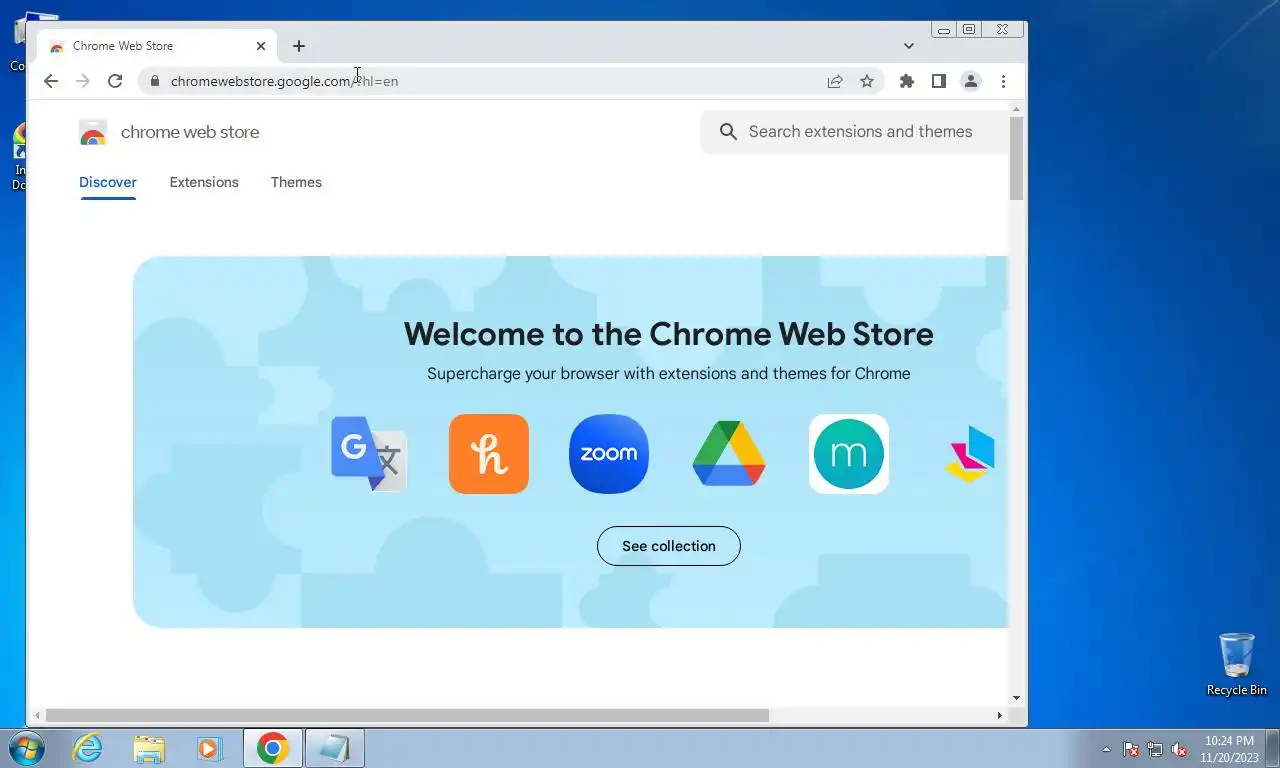Click the search magnifier icon
The image size is (1280, 768).
point(728,132)
